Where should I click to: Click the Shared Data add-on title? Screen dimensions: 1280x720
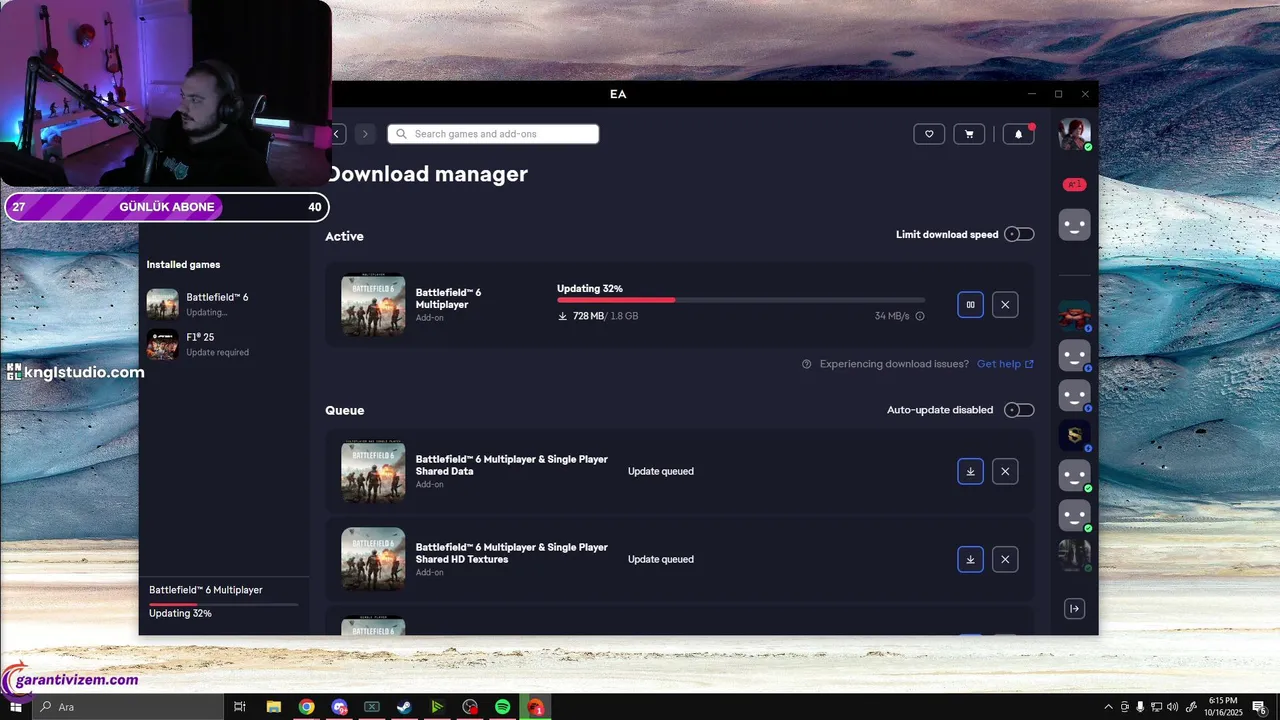[512, 465]
